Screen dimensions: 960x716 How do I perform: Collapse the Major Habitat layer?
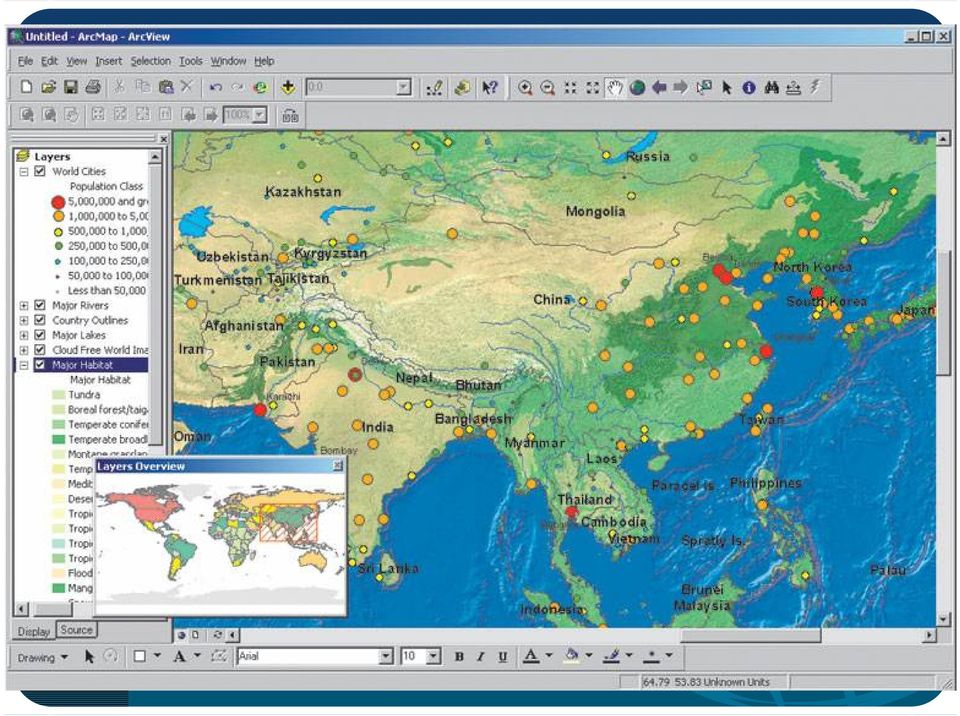pyautogui.click(x=24, y=365)
